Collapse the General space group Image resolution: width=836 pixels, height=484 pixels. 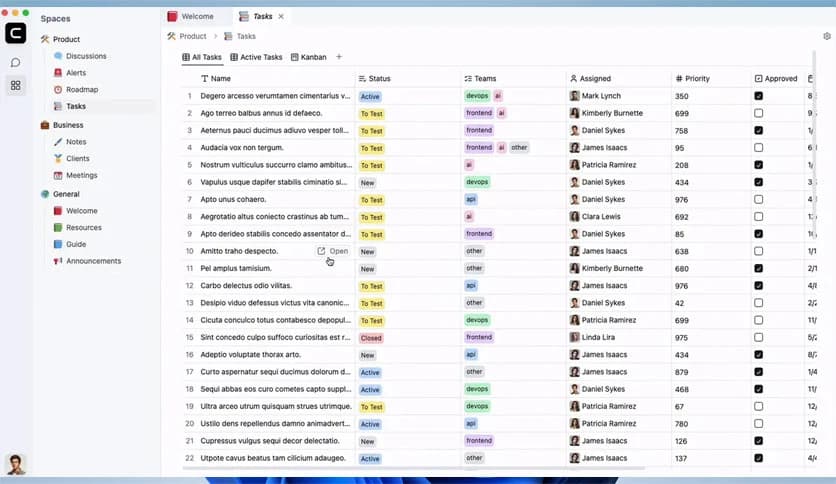tap(66, 194)
